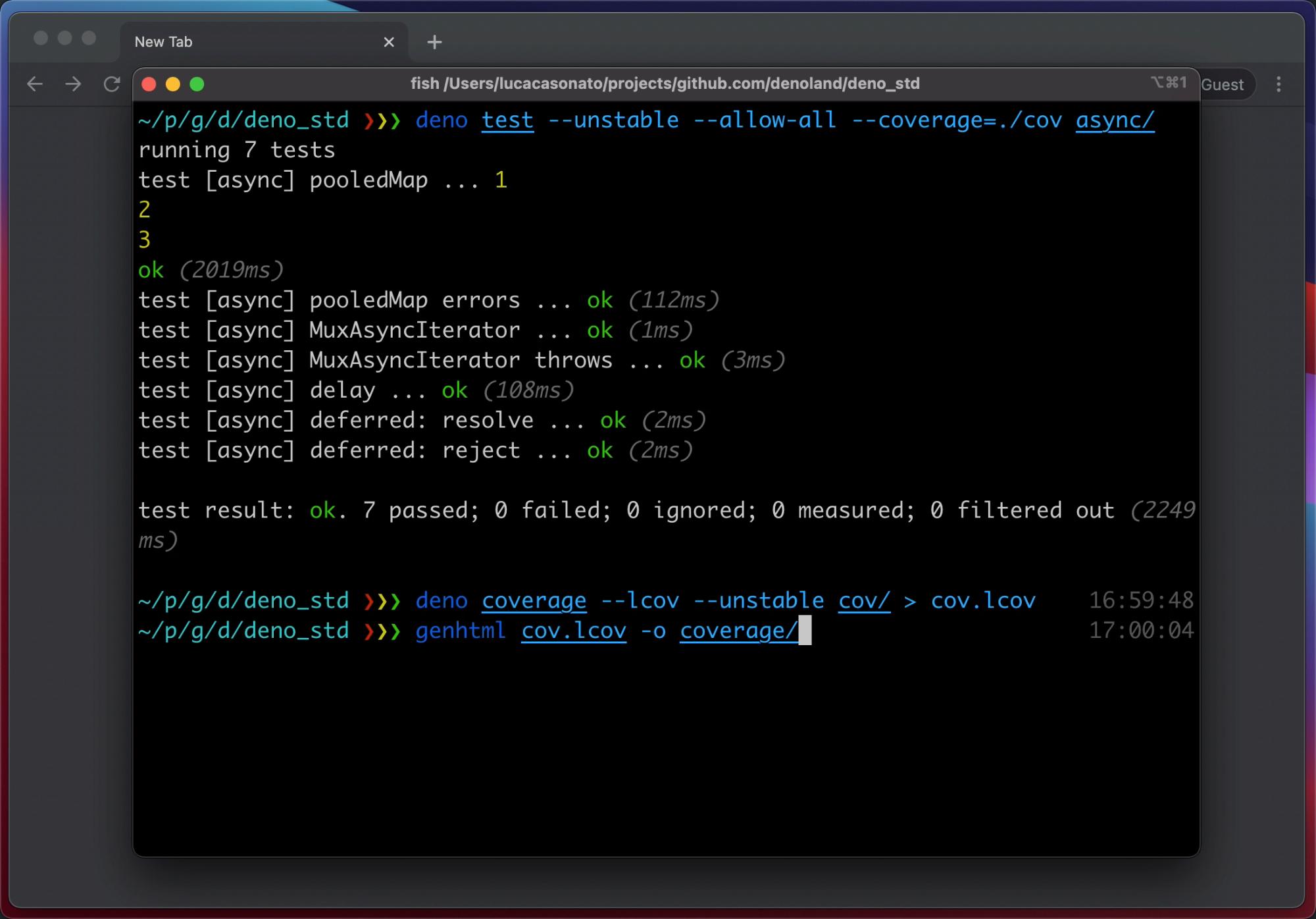The height and width of the screenshot is (919, 1316).
Task: Click the '(2019ms)' timing text
Action: point(231,270)
